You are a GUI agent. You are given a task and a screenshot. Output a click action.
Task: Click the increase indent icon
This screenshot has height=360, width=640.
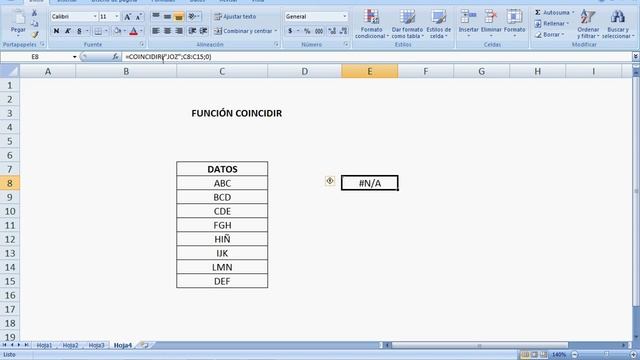click(203, 31)
